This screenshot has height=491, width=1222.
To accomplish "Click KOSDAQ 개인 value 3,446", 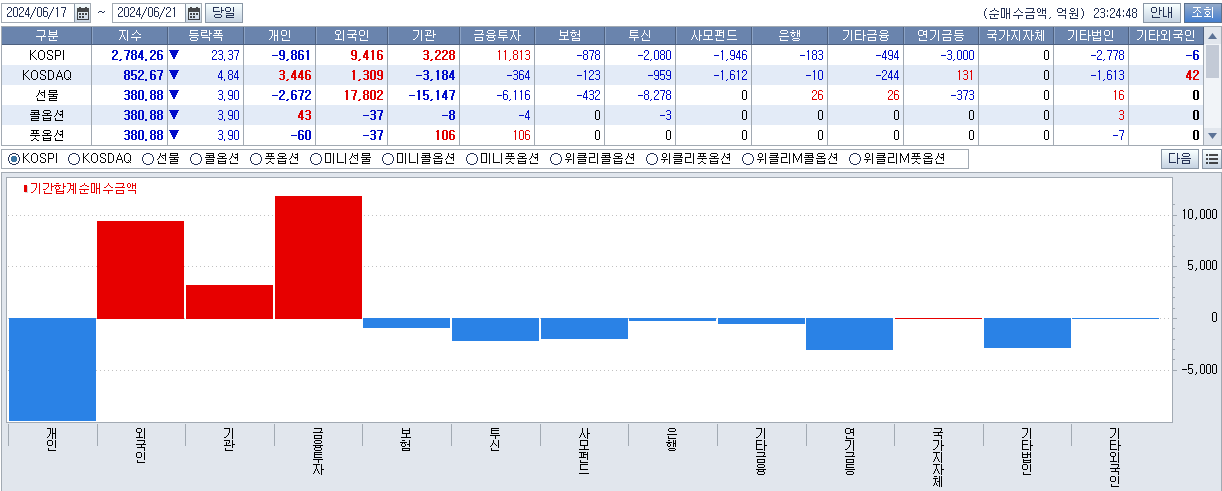I will coord(296,75).
